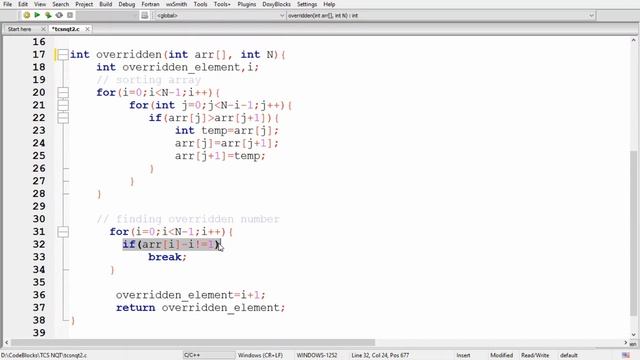The height and width of the screenshot is (360, 640).
Task: Click the Insert mode status entry
Action: (x=463, y=355)
